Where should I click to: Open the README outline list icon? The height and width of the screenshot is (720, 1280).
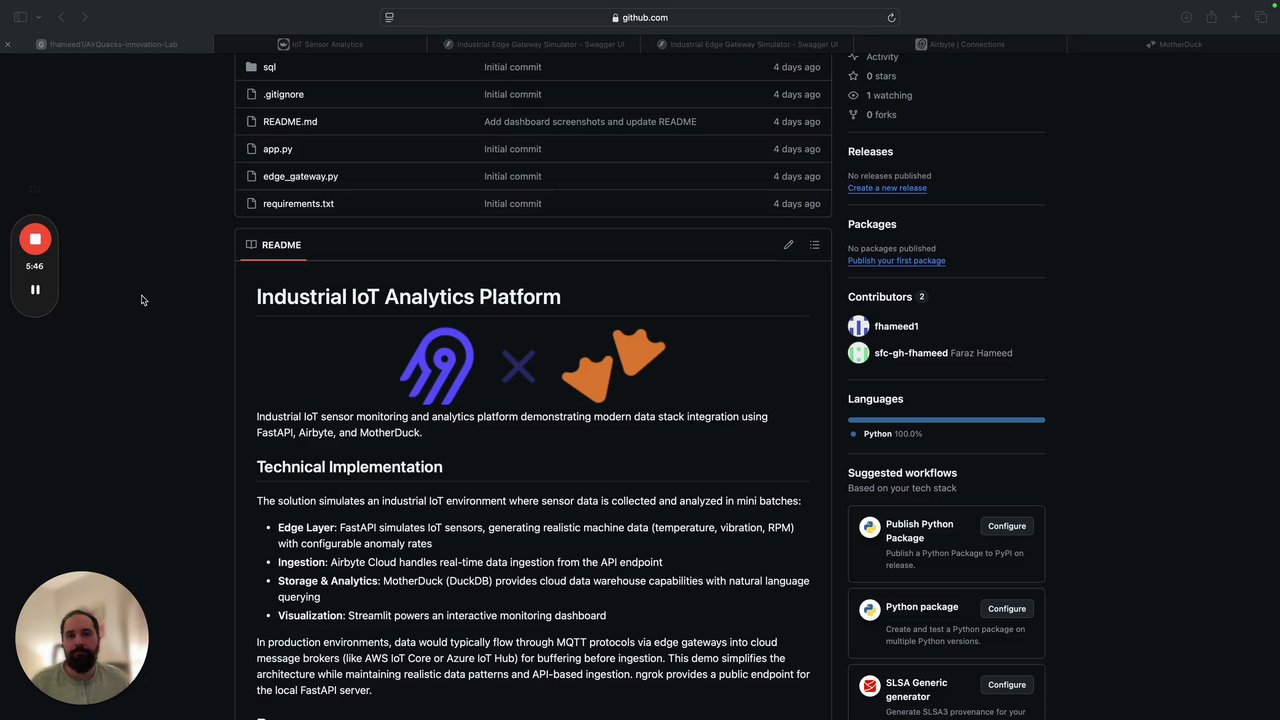point(814,245)
